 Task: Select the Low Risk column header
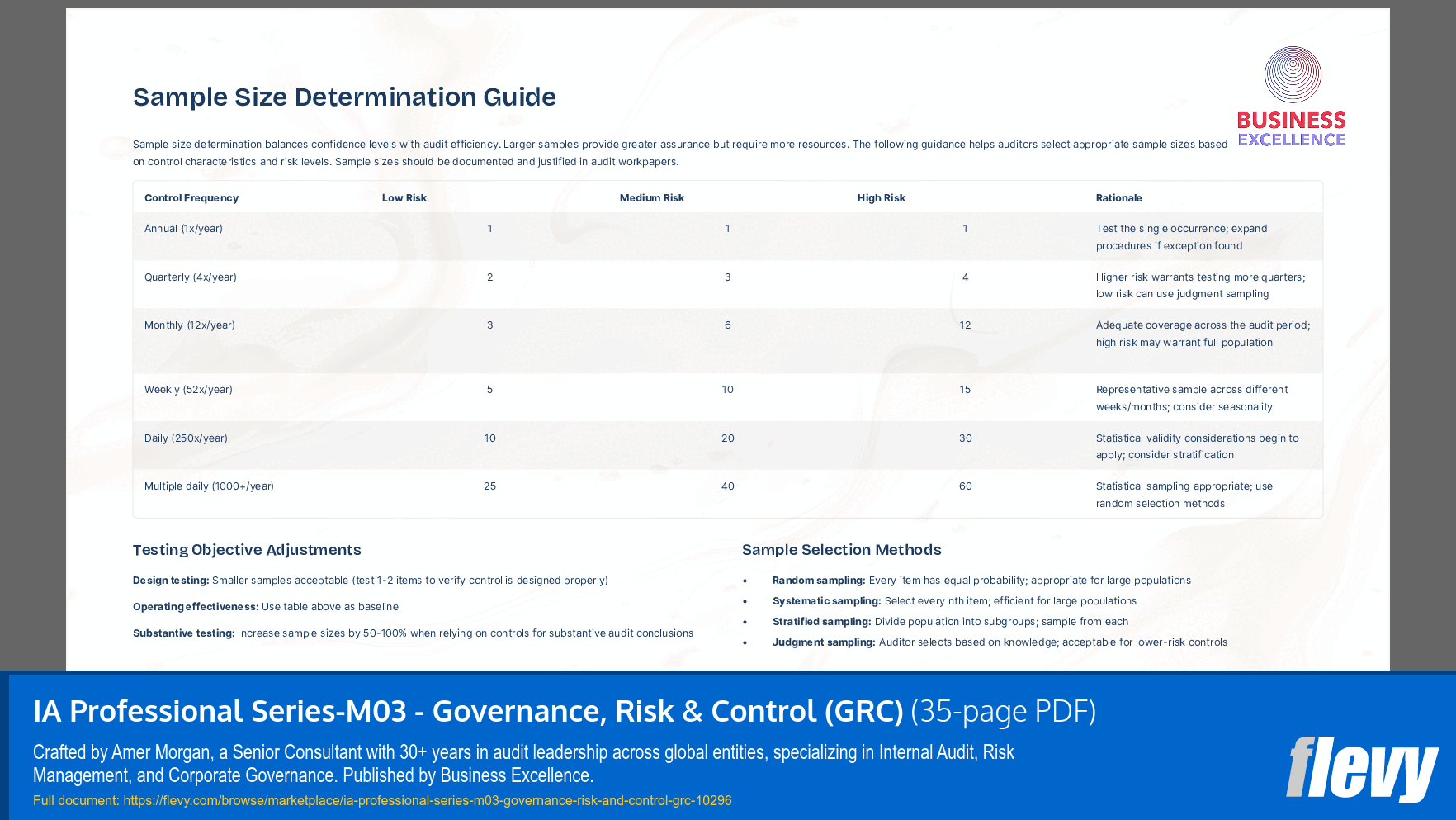tap(403, 197)
